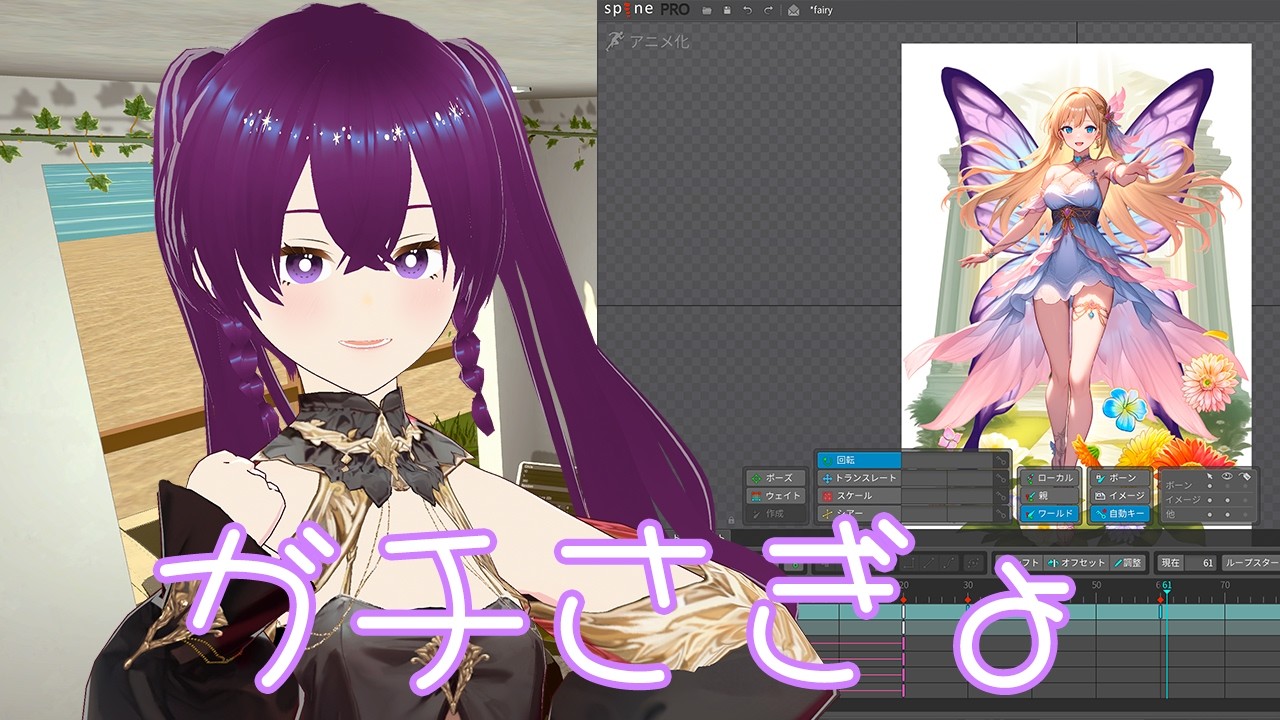The width and height of the screenshot is (1280, 720).
Task: Click the save project disk icon
Action: click(x=727, y=10)
